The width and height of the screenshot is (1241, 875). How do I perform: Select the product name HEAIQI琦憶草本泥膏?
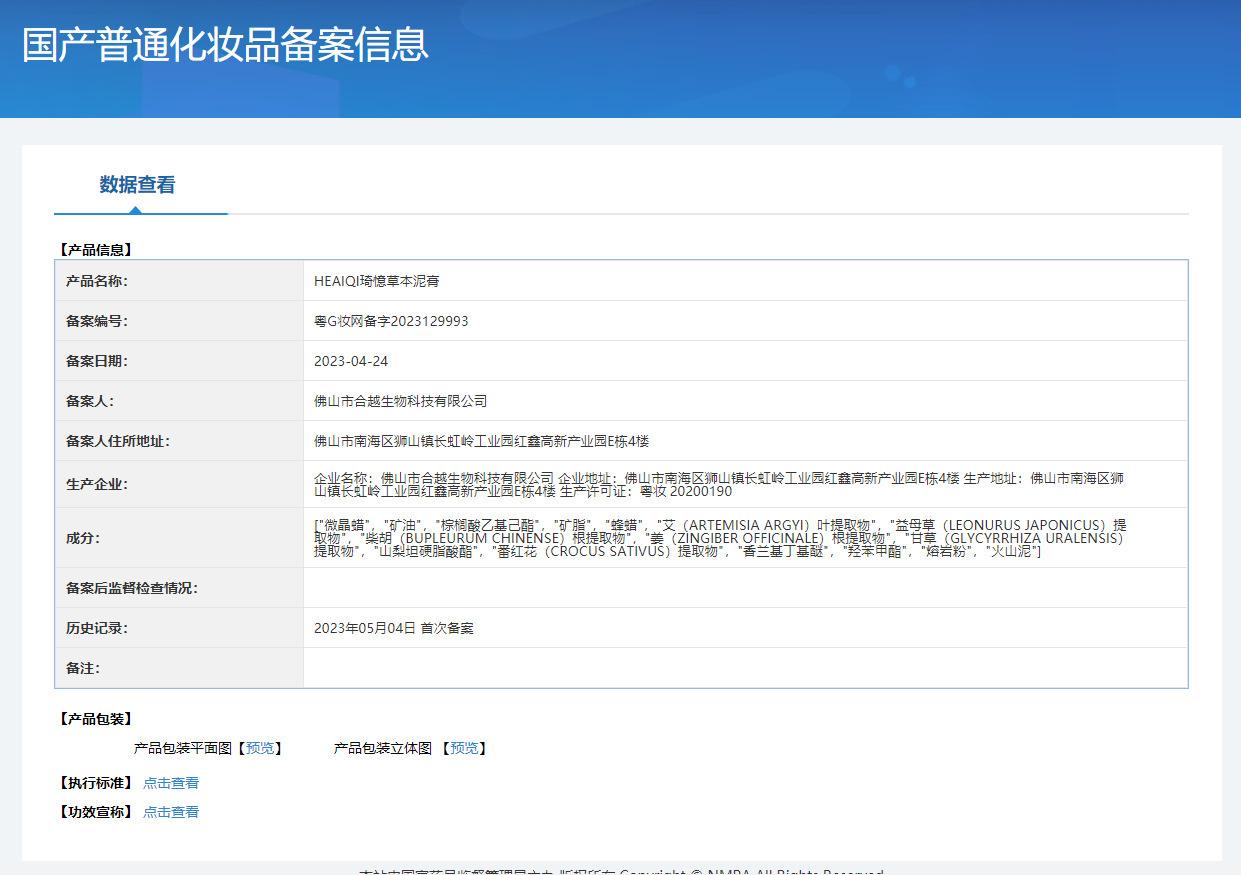pos(376,281)
